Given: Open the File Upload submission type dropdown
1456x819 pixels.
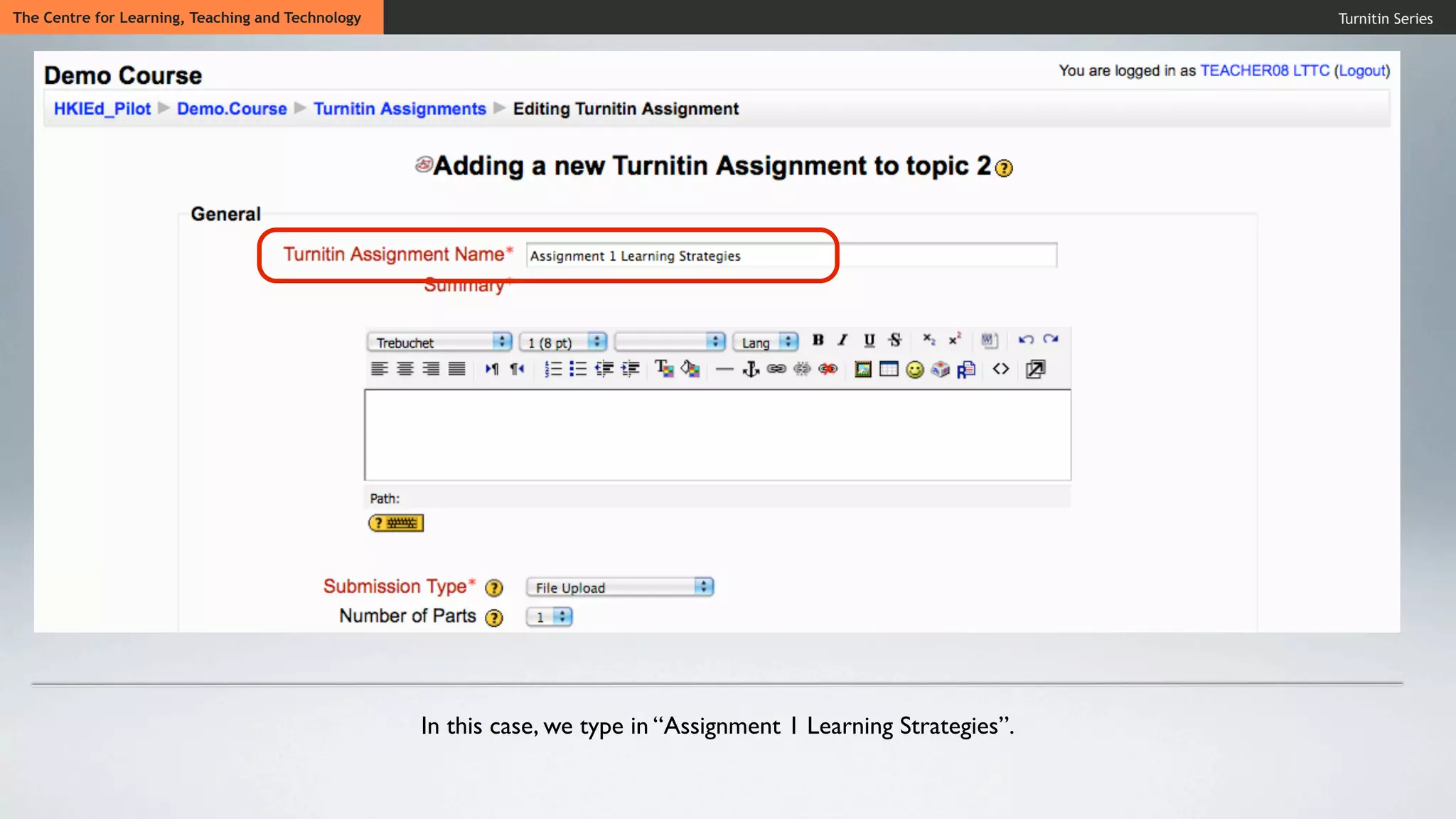Looking at the screenshot, I should point(620,587).
